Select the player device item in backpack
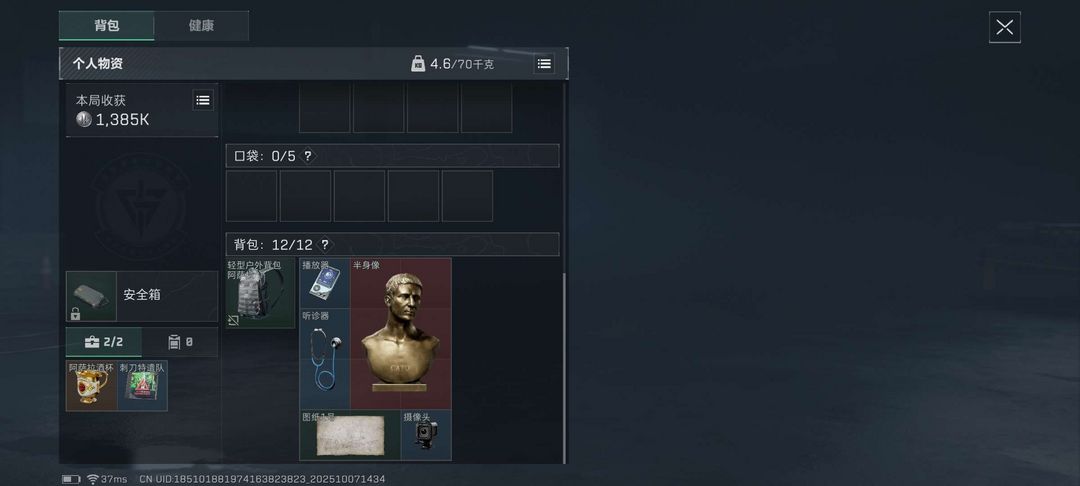Screen dimensions: 1080x486 324,283
